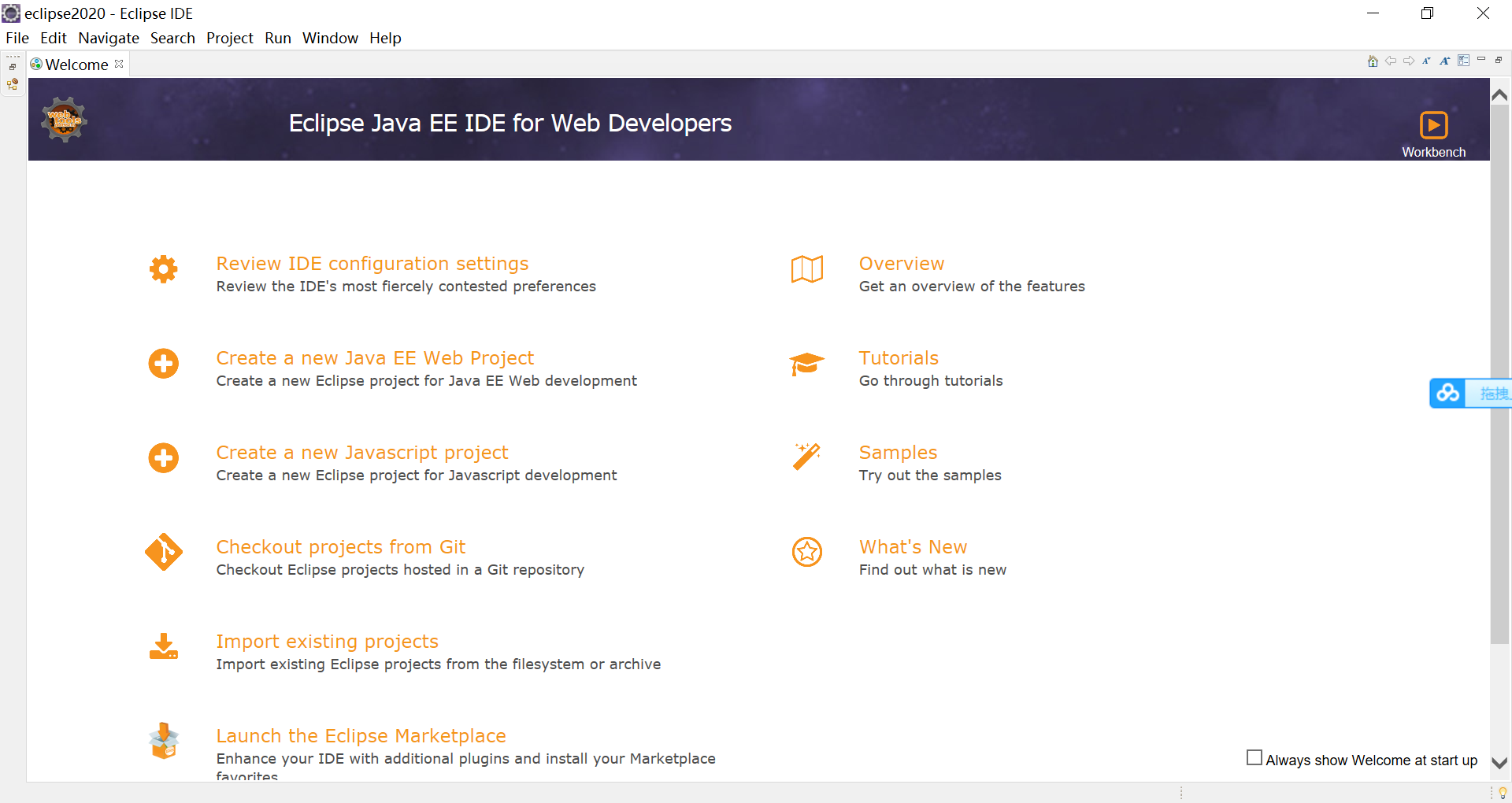Click the gear icon beside Review IDE configuration
The height and width of the screenshot is (803, 1512).
[163, 269]
